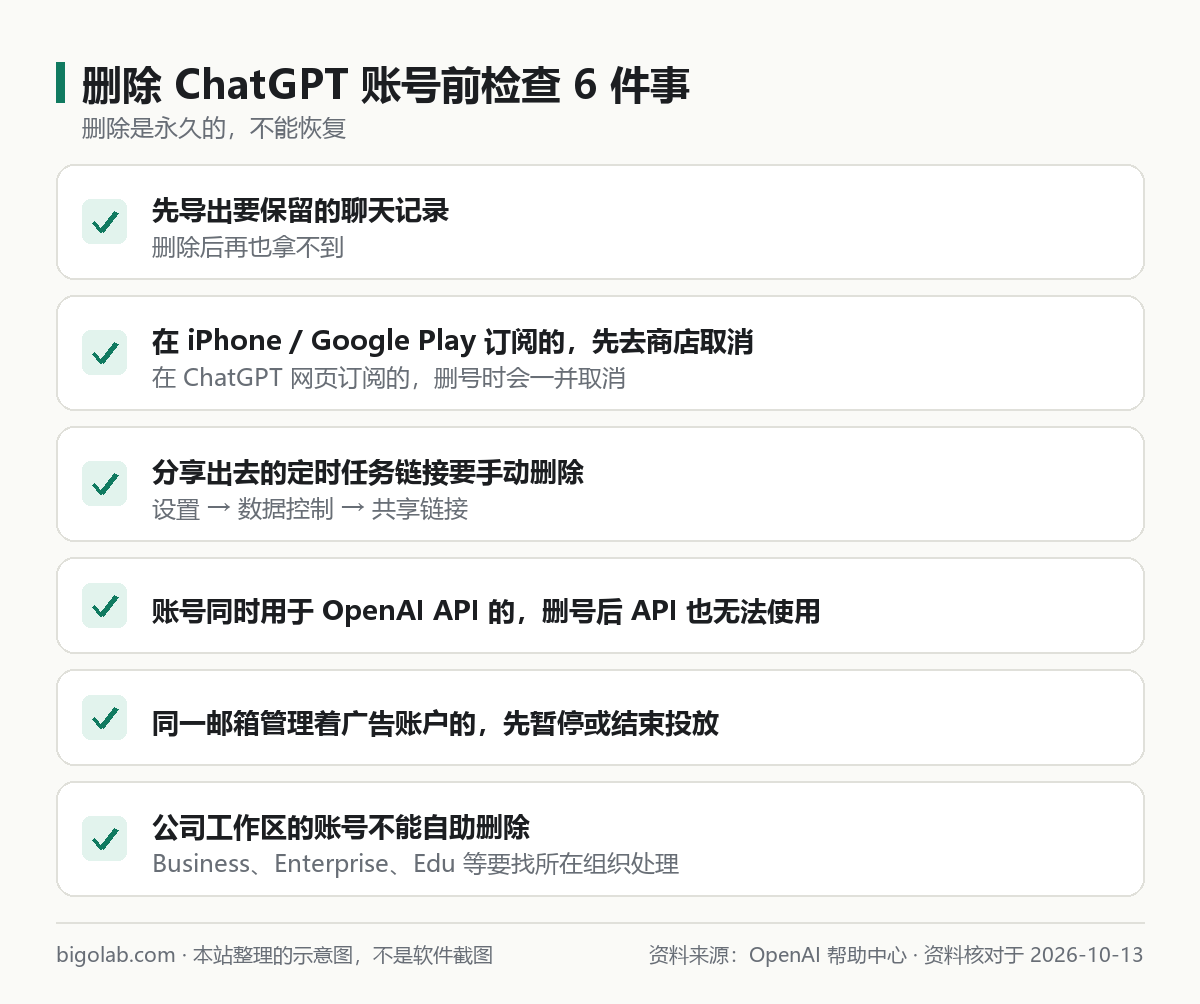Image resolution: width=1200 pixels, height=1004 pixels.
Task: Click the text 公司工作区的账号不能自助删除
Action: (x=341, y=827)
